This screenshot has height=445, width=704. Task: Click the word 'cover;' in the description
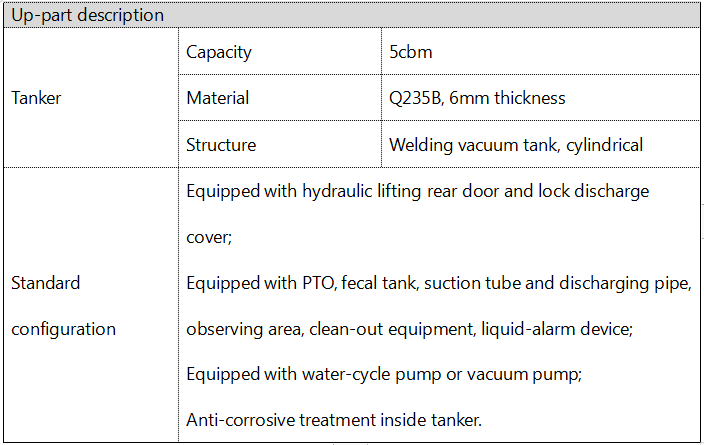209,238
